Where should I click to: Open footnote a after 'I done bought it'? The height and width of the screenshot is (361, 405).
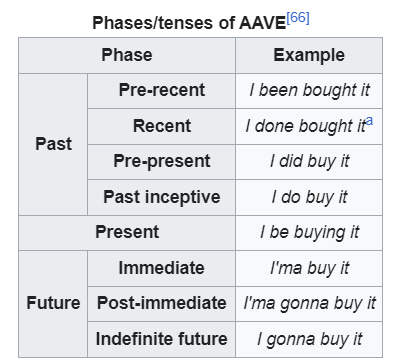(369, 121)
